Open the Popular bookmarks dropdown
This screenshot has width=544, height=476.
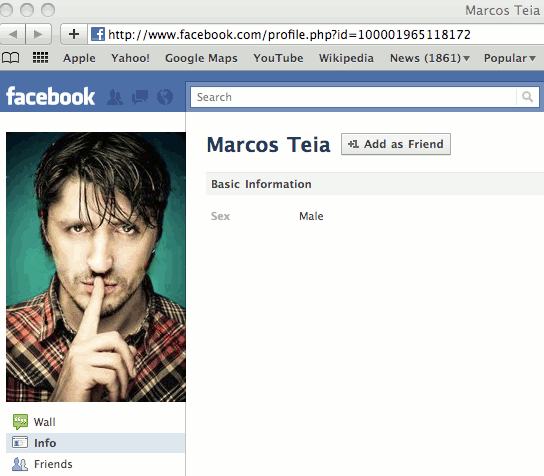510,58
